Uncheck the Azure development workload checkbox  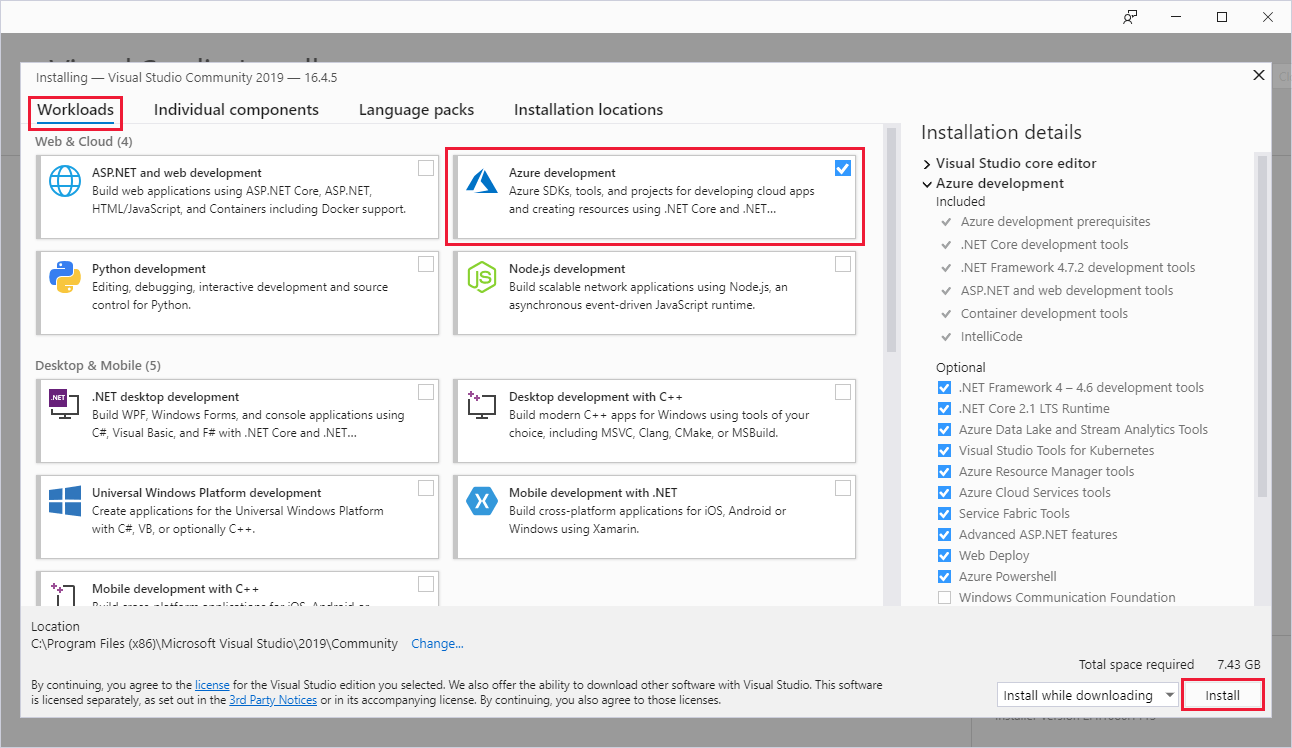click(x=843, y=168)
